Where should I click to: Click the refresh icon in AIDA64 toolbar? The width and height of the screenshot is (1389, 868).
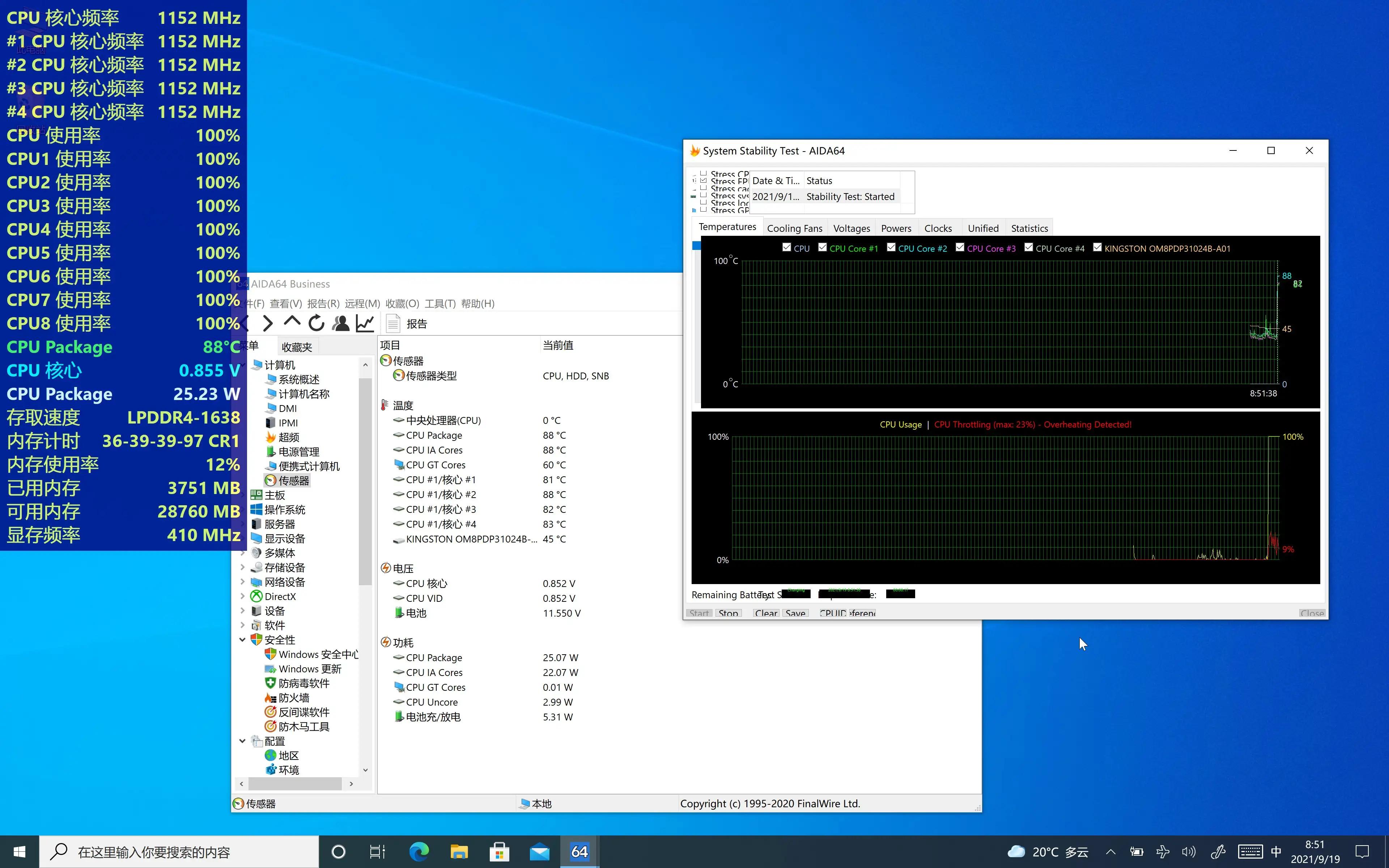316,324
